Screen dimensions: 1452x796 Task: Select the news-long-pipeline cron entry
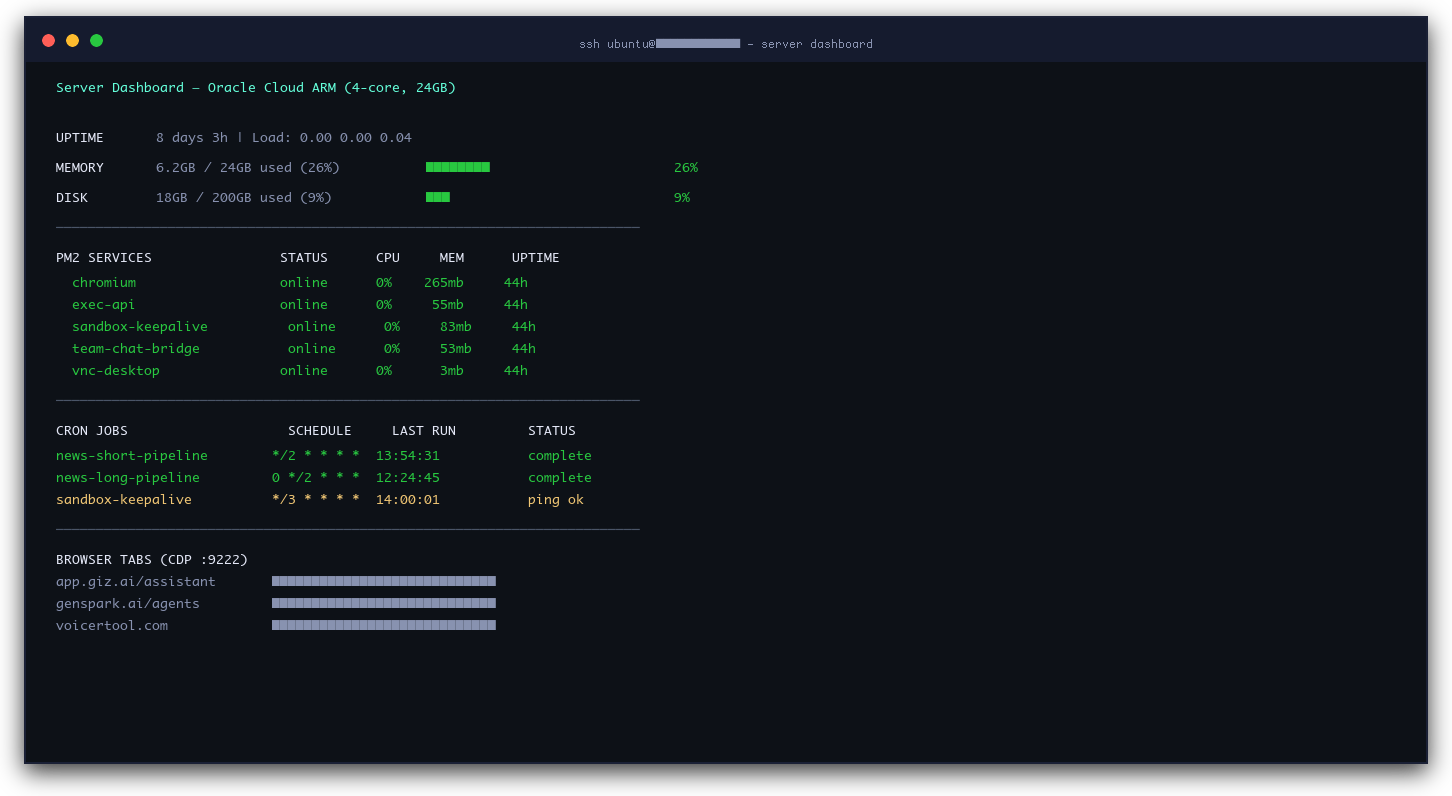[x=127, y=477]
